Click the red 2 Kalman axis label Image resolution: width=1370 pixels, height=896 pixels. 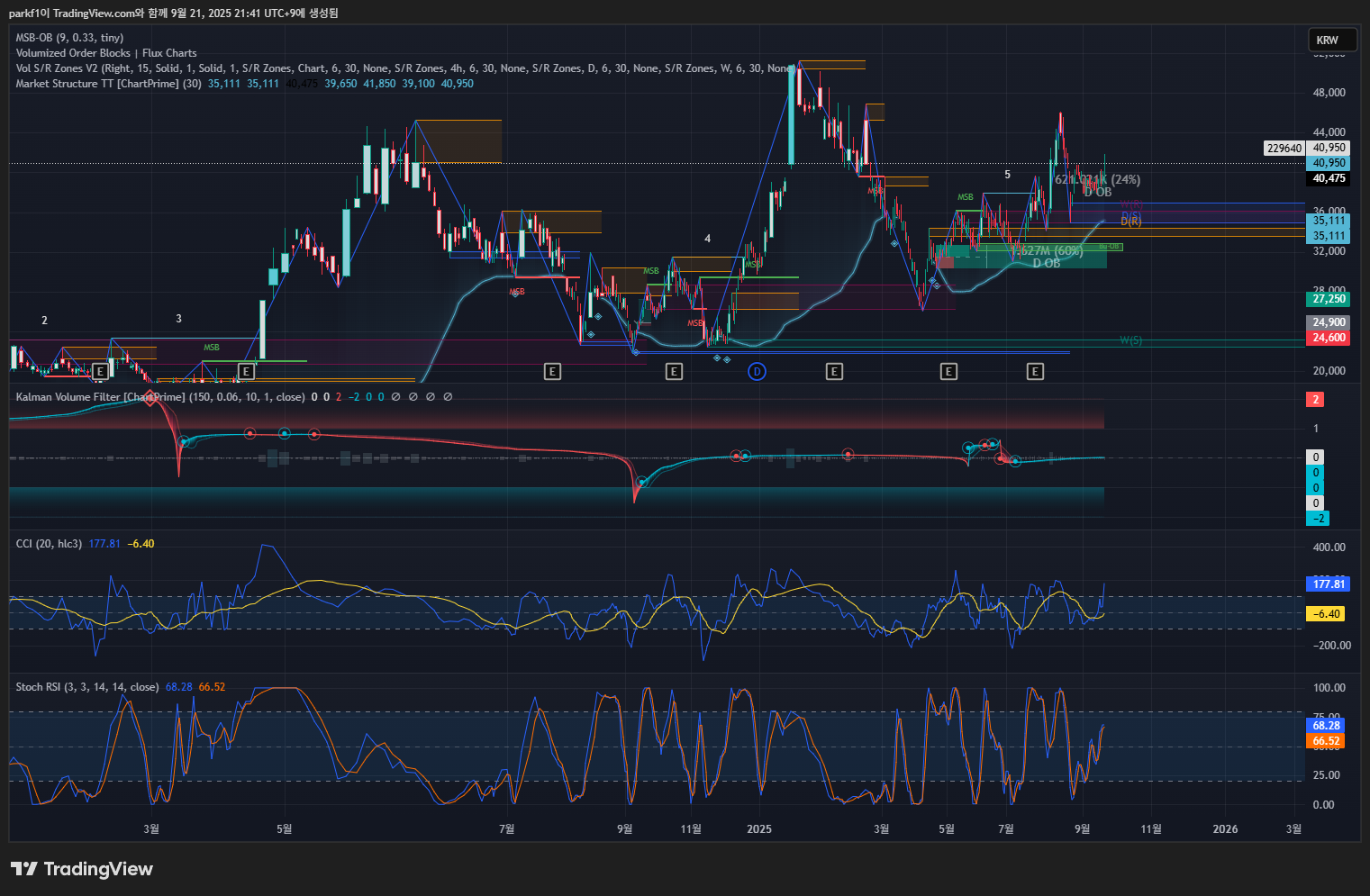(x=1315, y=400)
